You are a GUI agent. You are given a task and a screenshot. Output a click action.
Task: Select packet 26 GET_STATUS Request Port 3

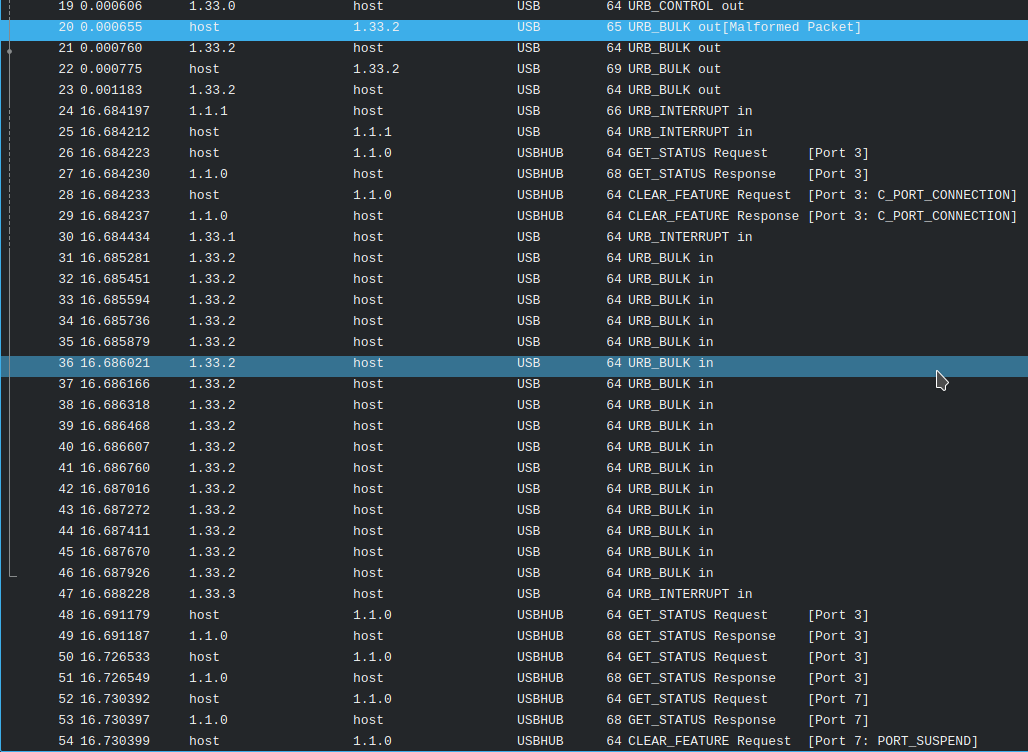[500, 153]
